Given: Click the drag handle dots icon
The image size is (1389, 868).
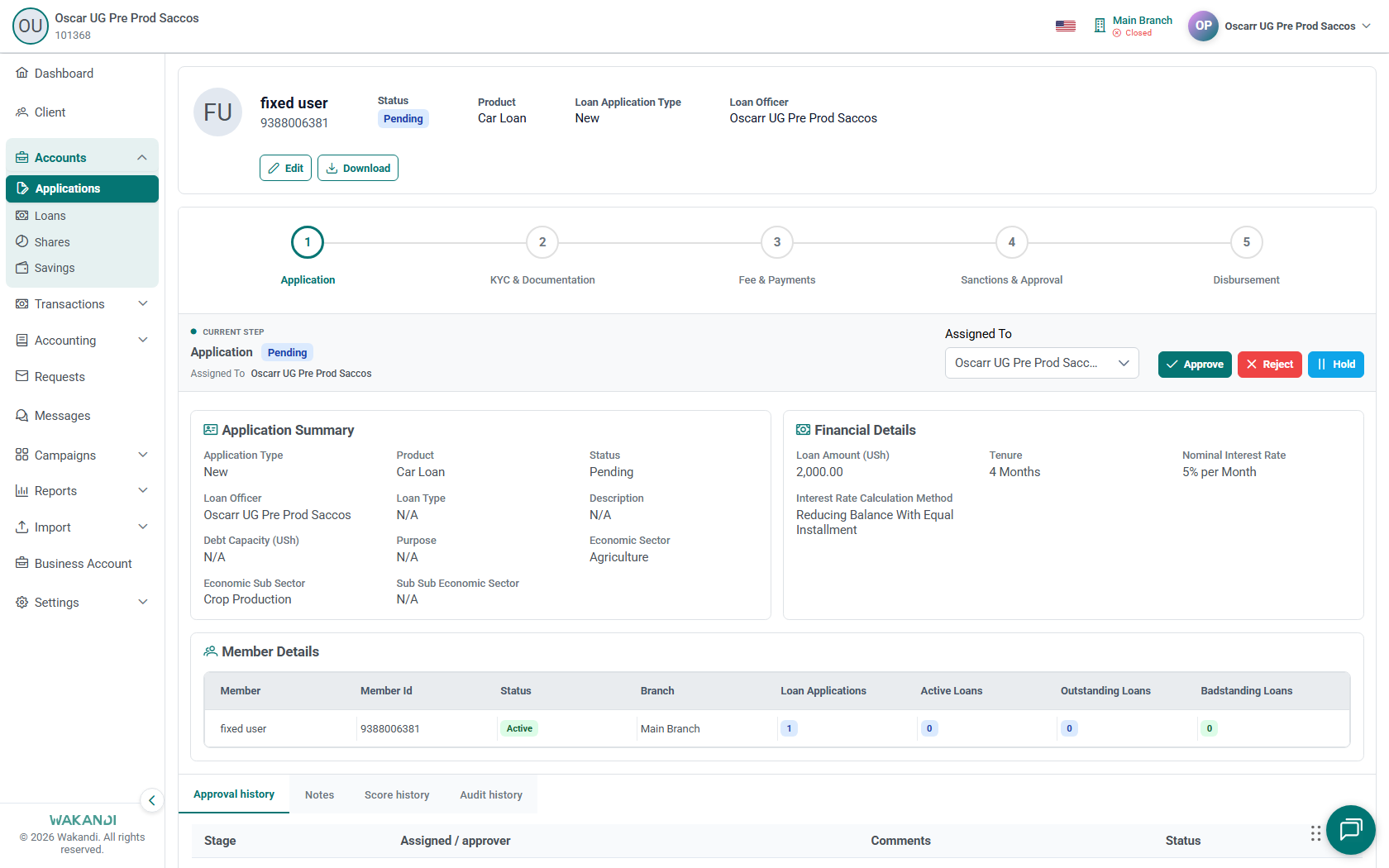Looking at the screenshot, I should pos(1315,833).
